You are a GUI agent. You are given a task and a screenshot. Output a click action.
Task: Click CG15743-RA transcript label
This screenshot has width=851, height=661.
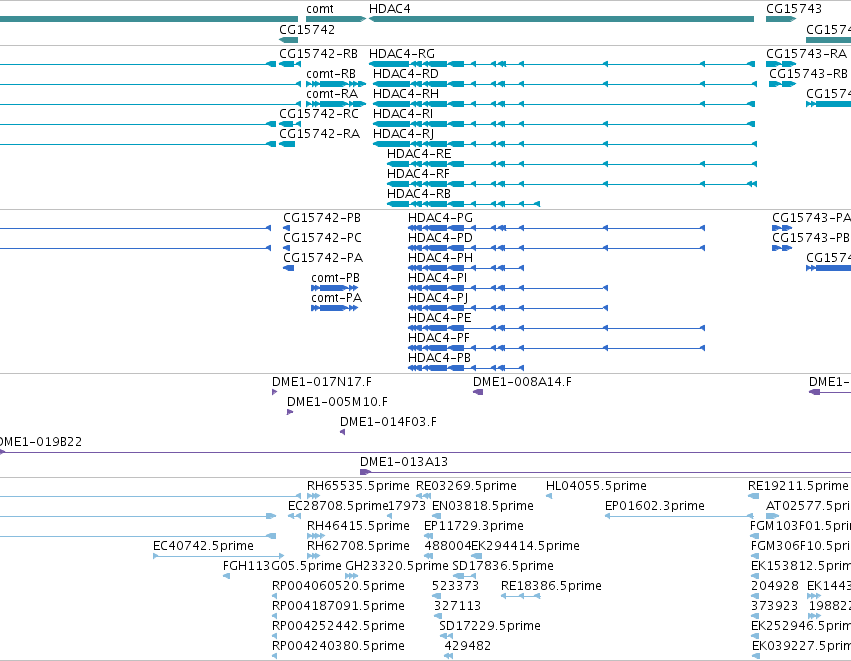tap(806, 54)
